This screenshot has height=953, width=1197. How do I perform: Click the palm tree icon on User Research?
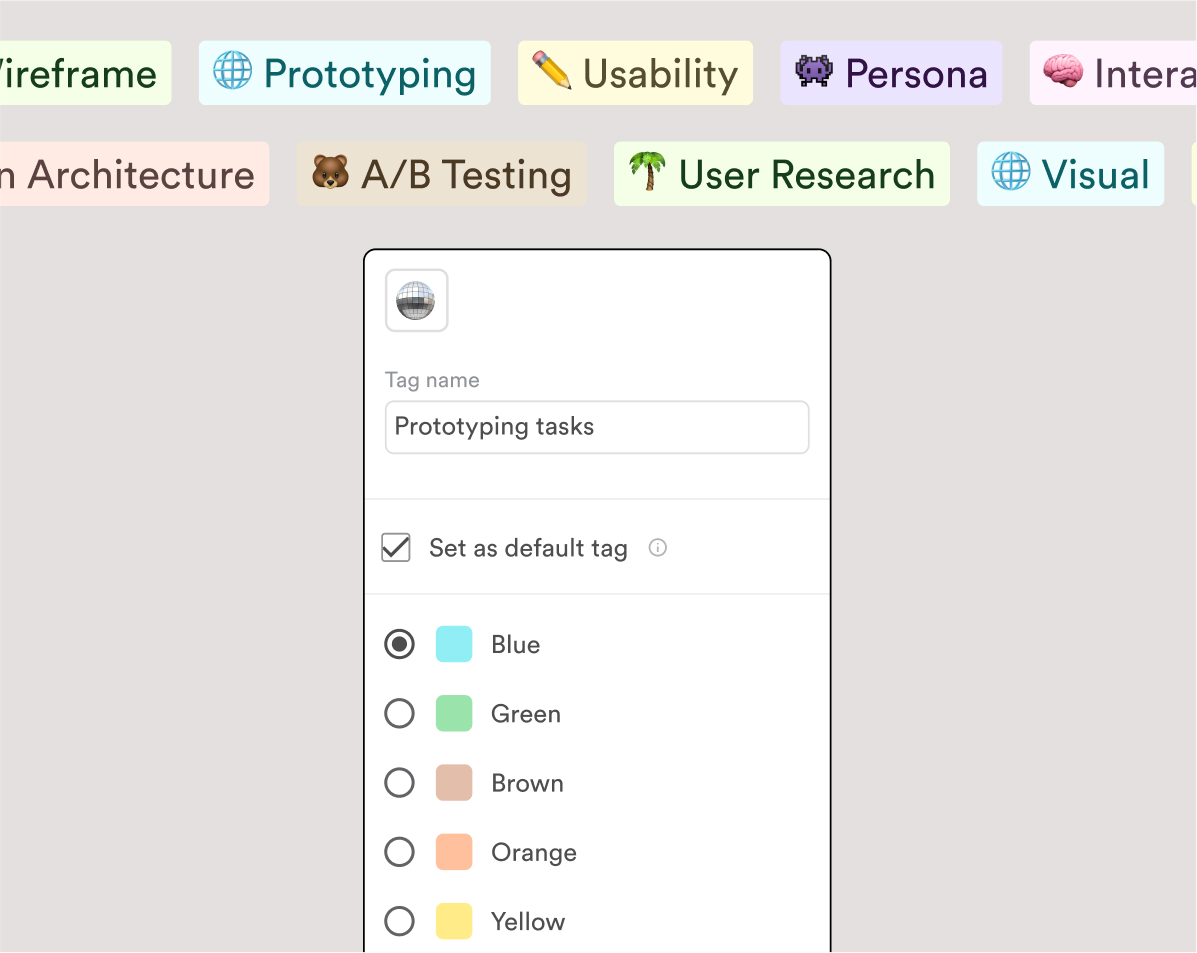[647, 173]
